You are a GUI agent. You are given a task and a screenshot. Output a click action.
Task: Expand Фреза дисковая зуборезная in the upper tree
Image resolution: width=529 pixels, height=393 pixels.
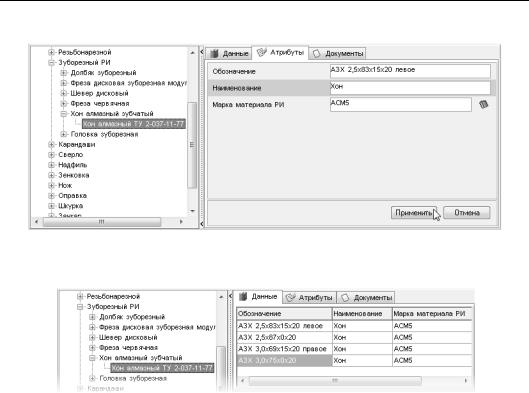63,83
